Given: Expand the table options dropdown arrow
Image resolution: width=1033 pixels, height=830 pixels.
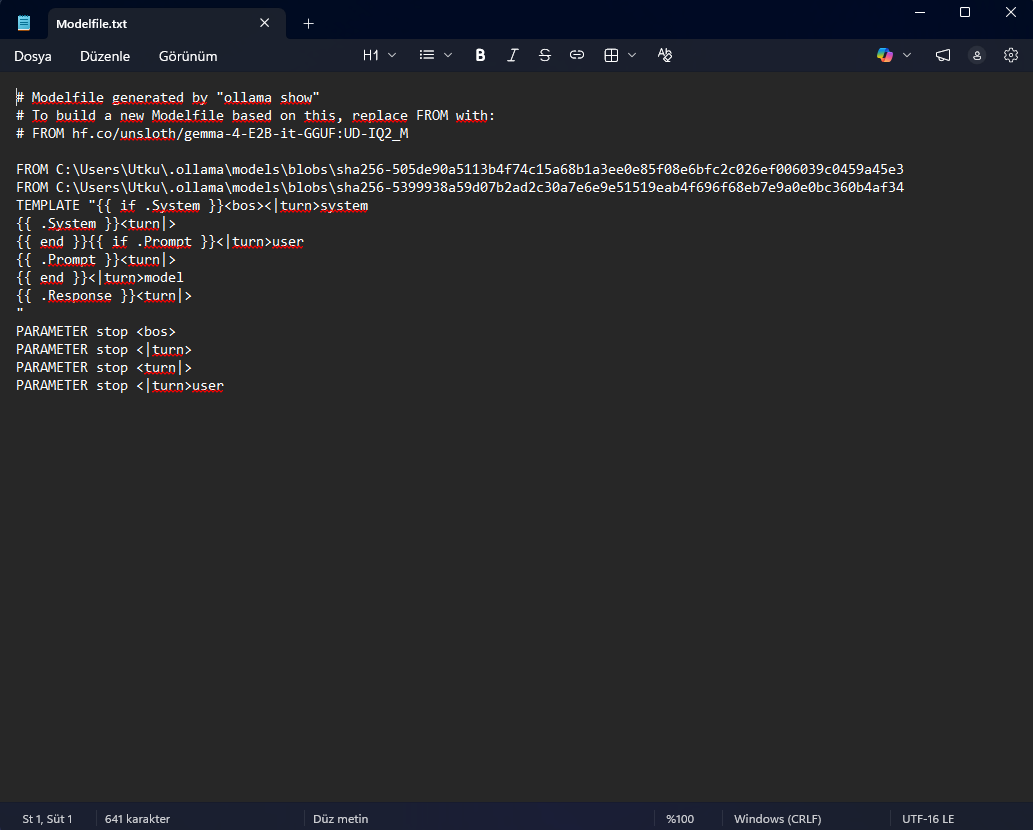Looking at the screenshot, I should 632,55.
